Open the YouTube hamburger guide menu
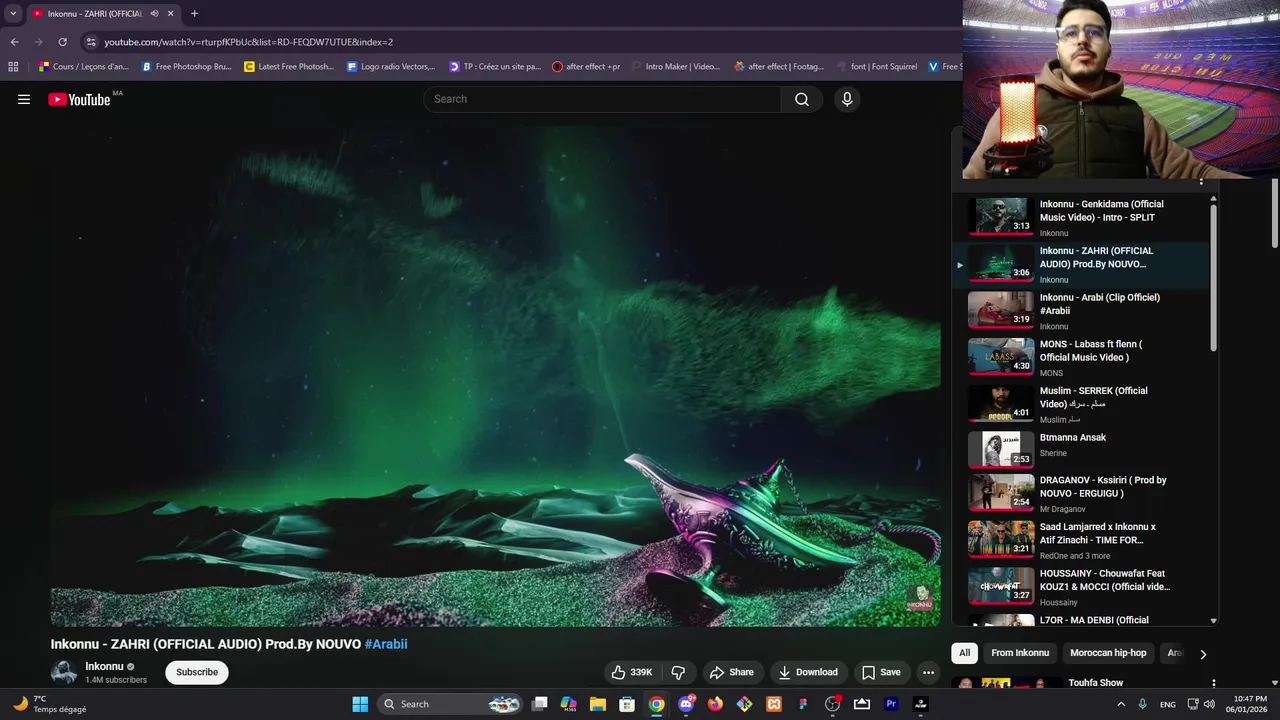The width and height of the screenshot is (1280, 720). click(x=24, y=99)
